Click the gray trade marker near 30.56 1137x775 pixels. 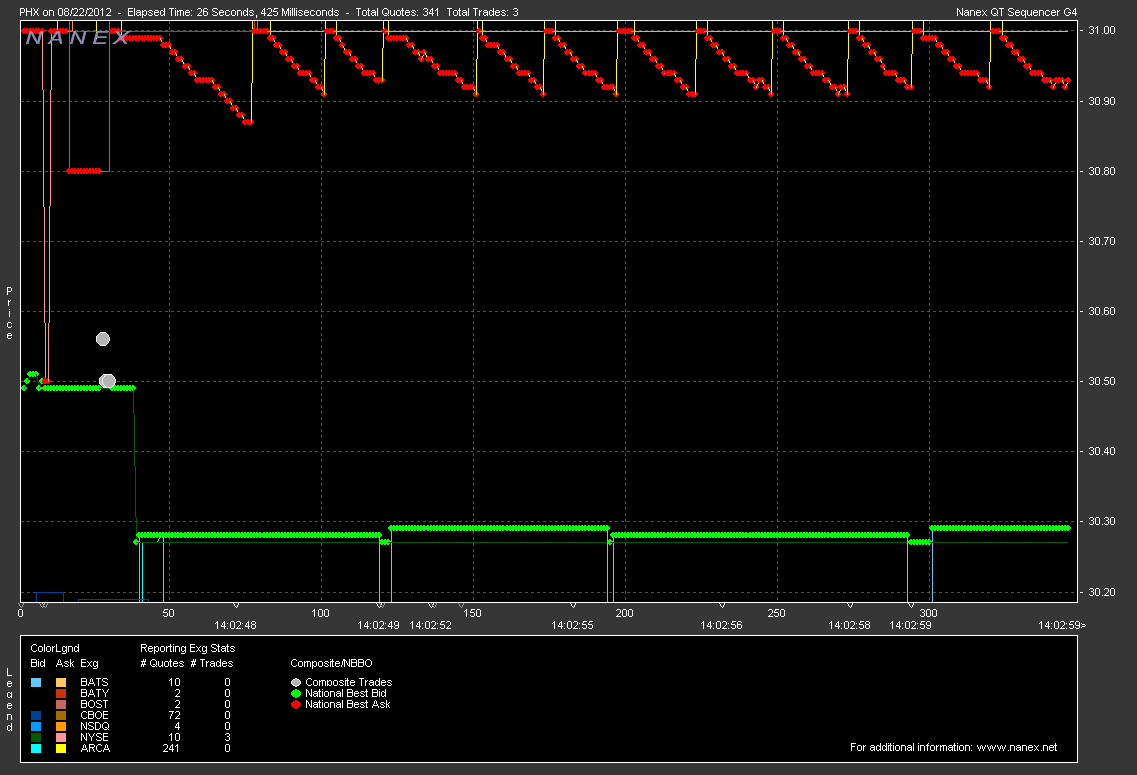(x=103, y=339)
